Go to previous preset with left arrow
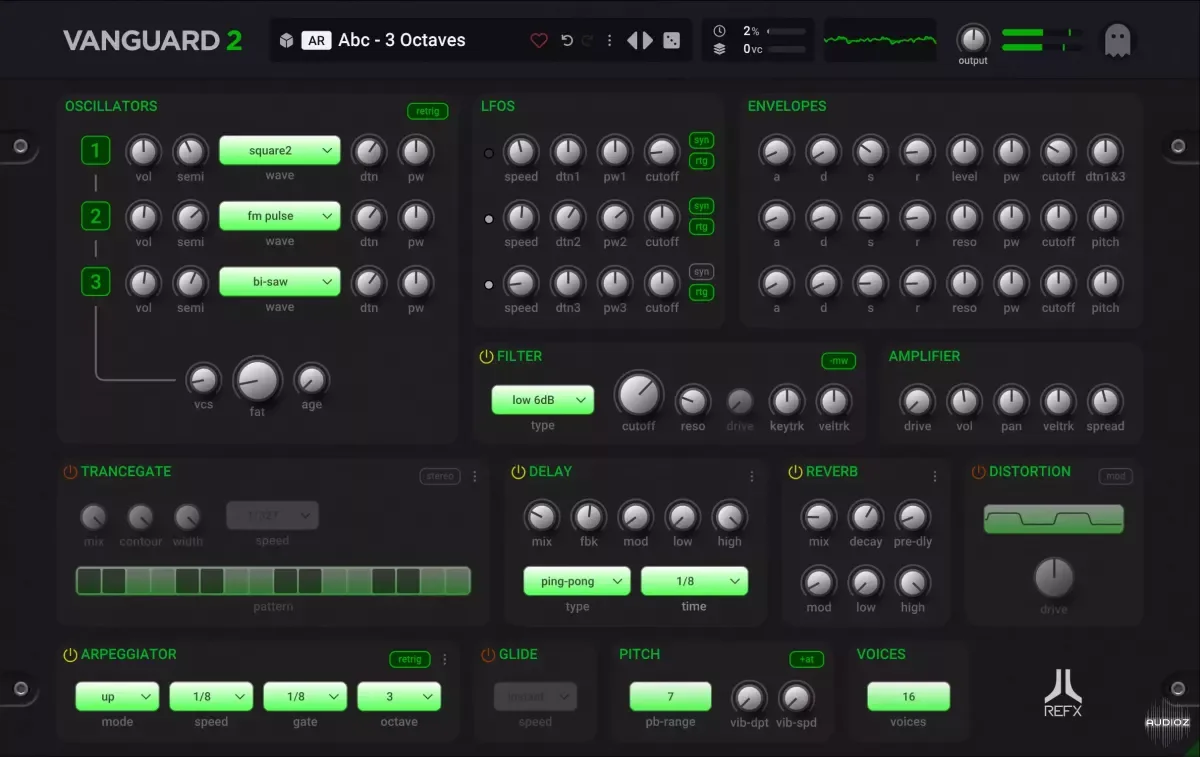Viewport: 1200px width, 757px height. click(633, 41)
